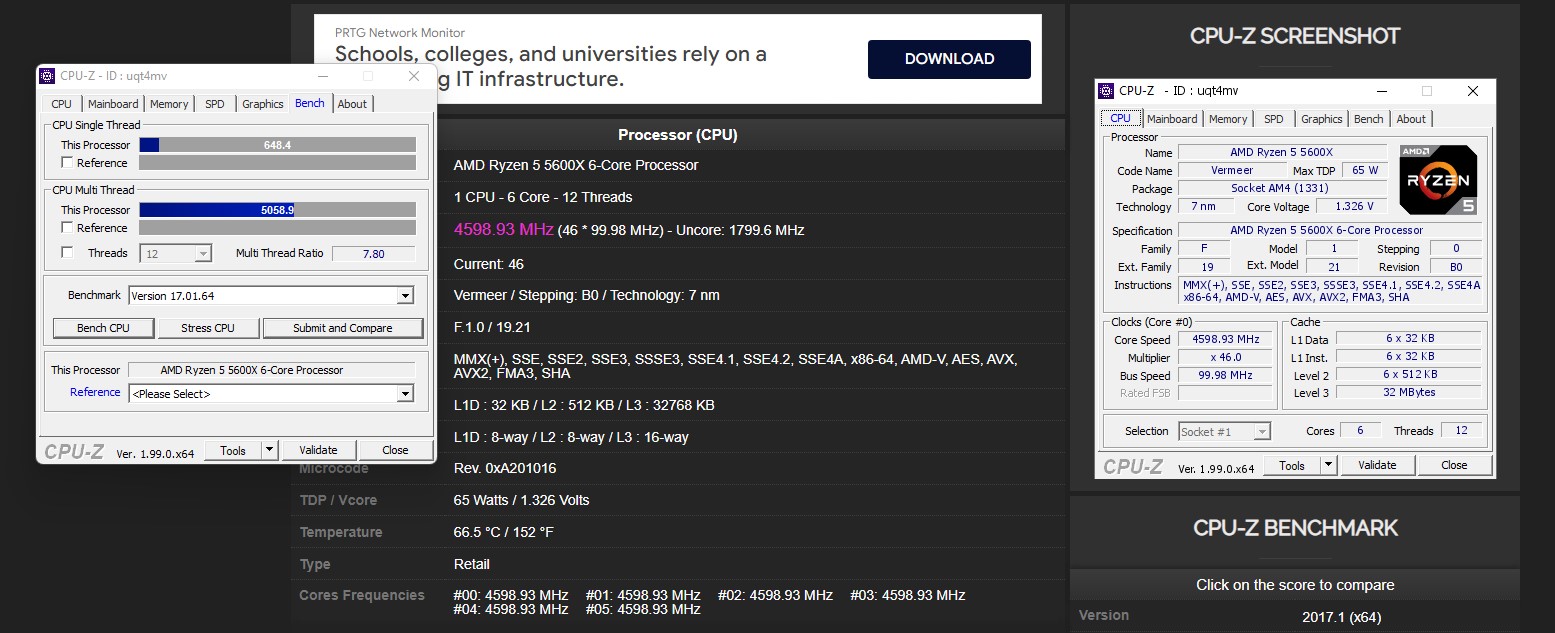Switch to Memory tab in Bench window
The image size is (1555, 633).
(x=169, y=104)
